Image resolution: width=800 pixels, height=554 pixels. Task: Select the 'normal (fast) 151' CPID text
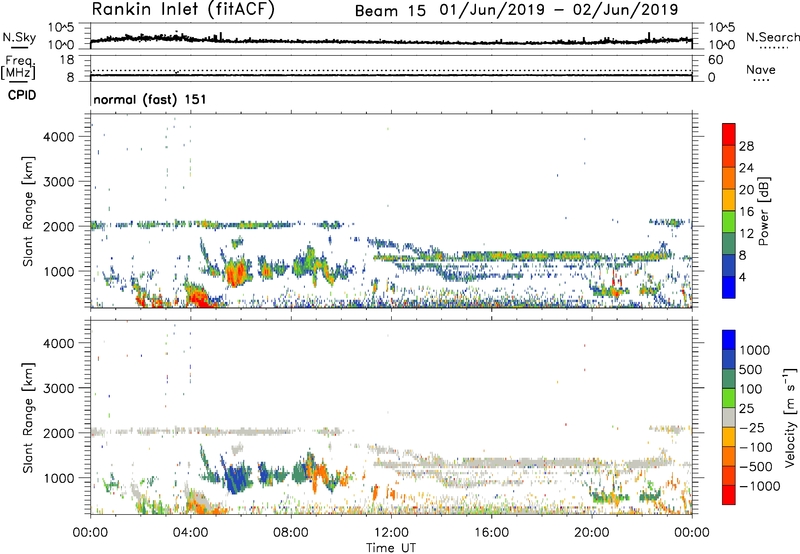[x=150, y=99]
